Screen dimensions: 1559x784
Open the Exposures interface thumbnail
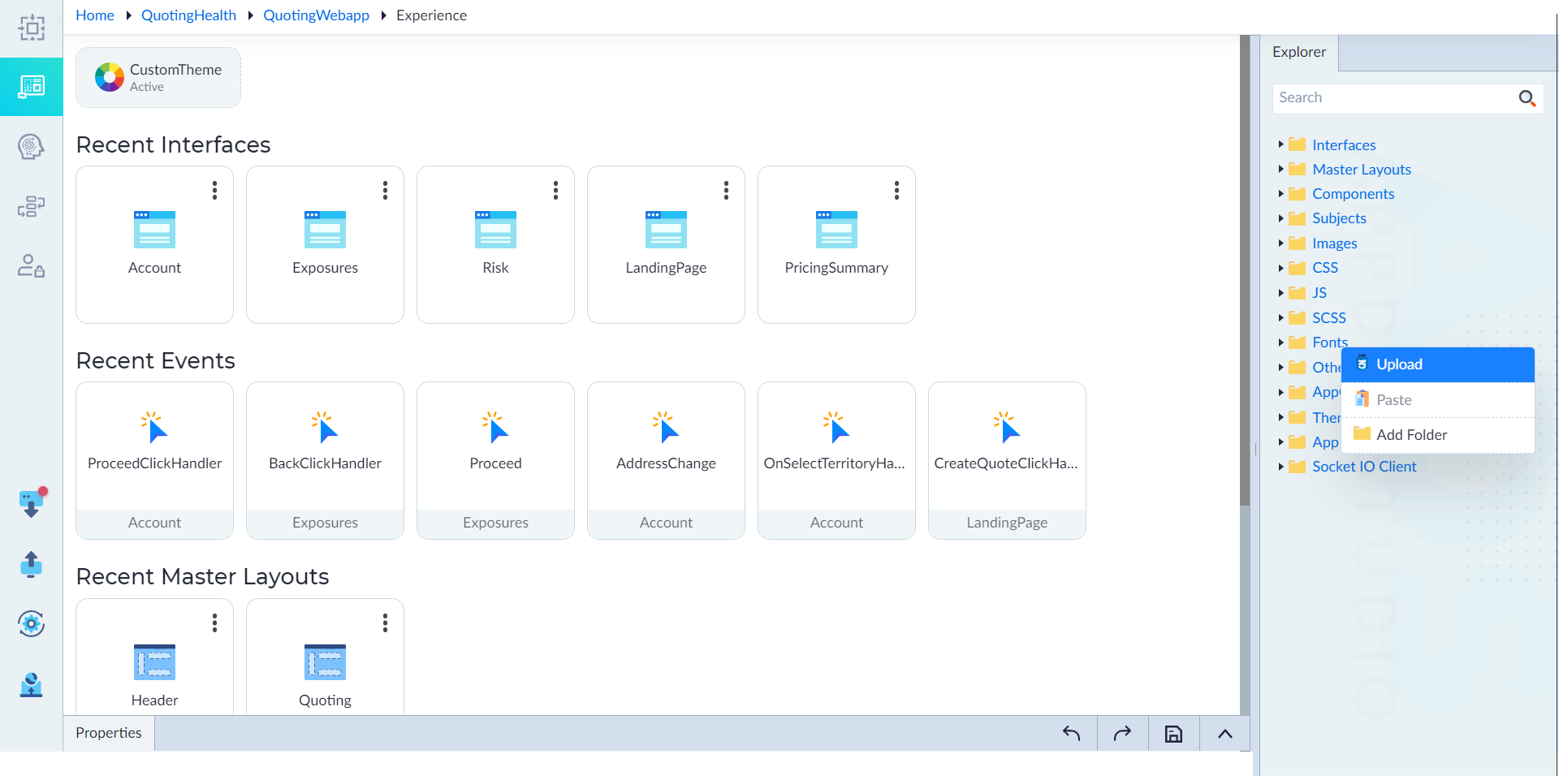click(325, 230)
